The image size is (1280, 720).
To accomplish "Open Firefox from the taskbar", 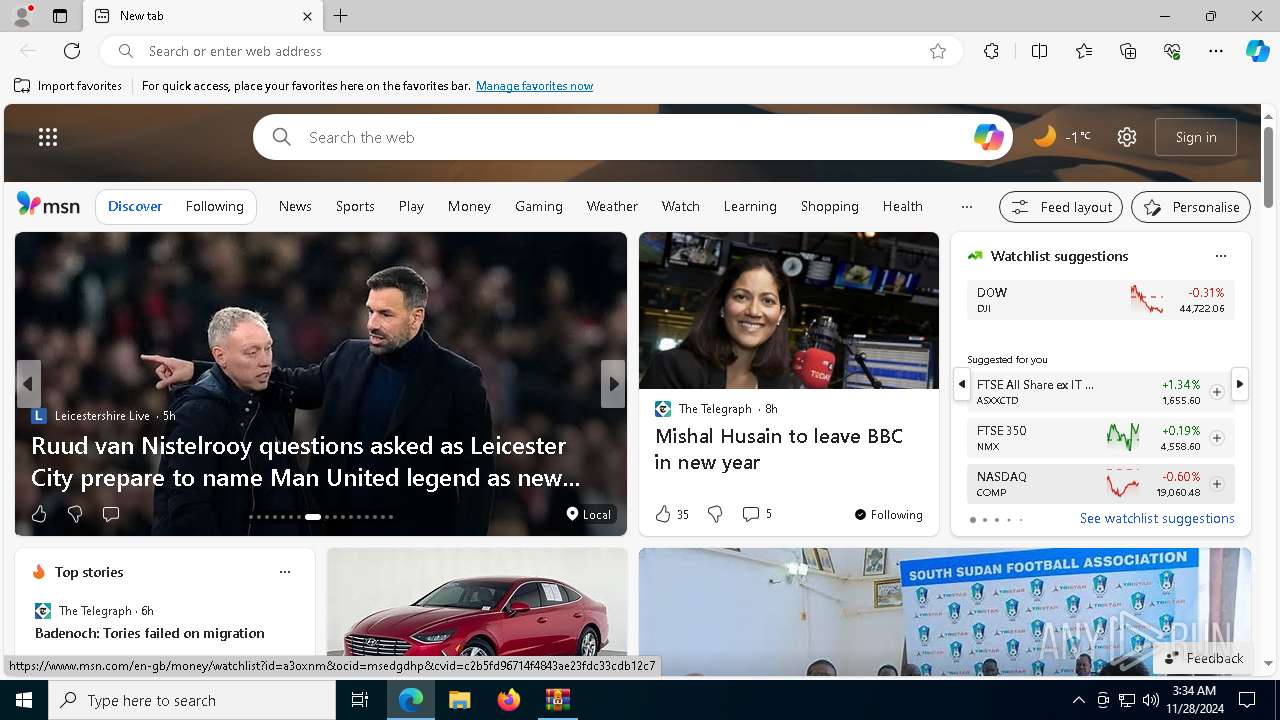I will pos(509,700).
